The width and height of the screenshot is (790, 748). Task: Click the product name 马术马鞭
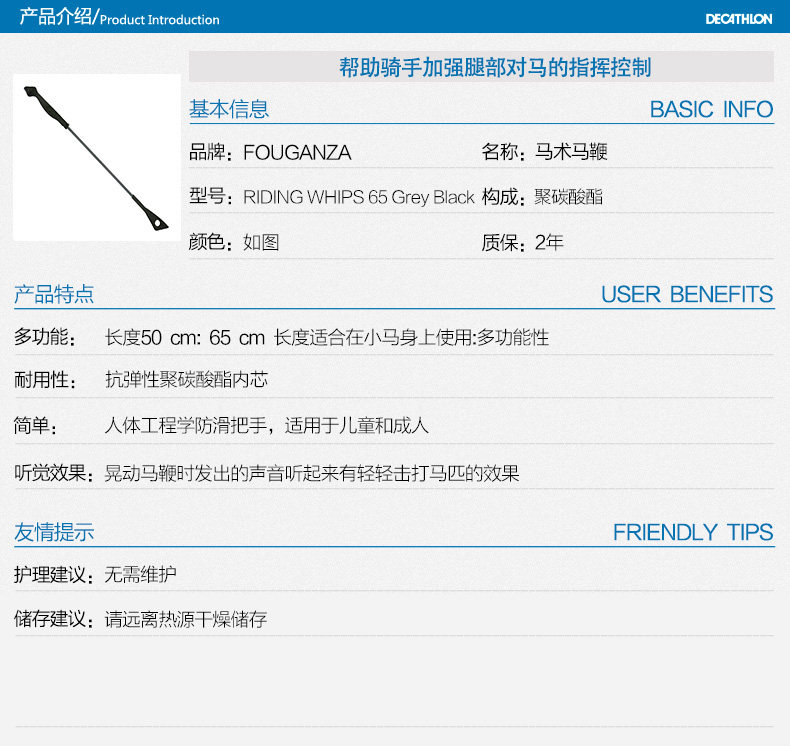coord(571,151)
